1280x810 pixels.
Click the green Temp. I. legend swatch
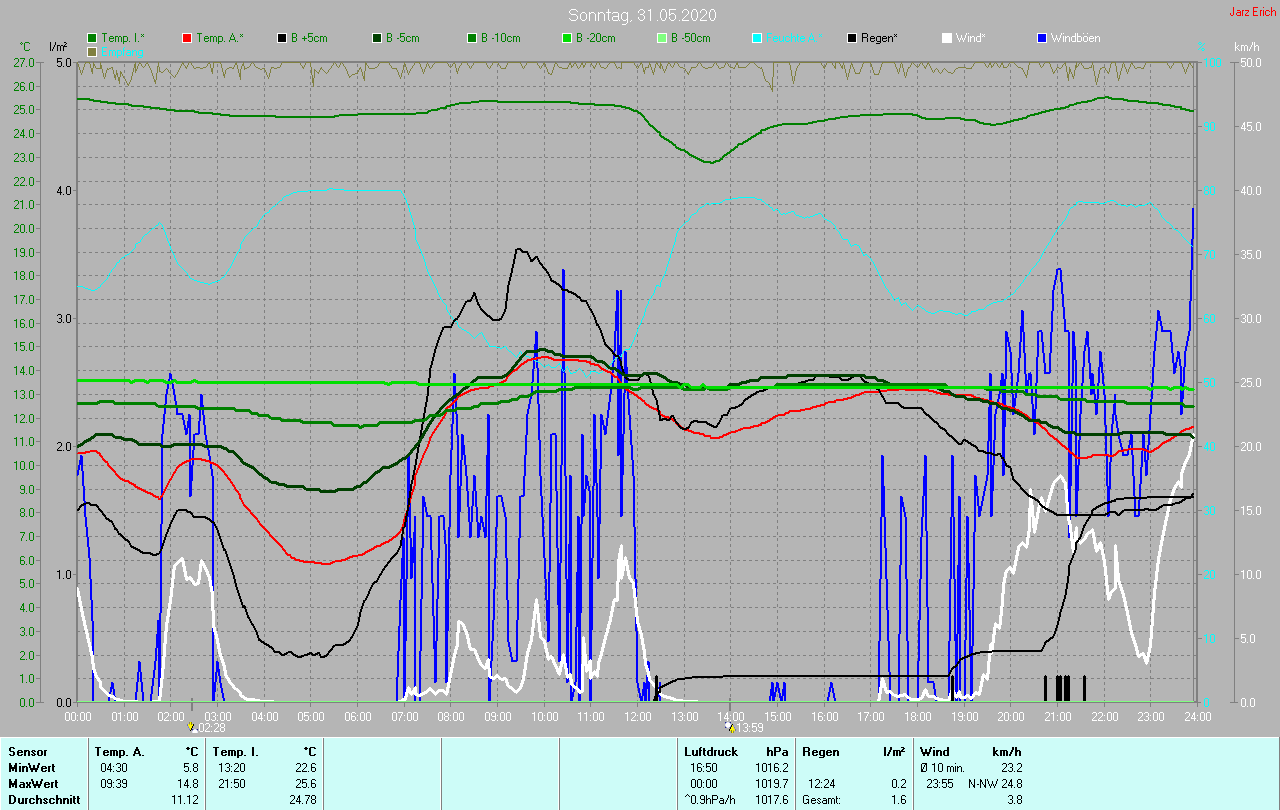pos(93,38)
